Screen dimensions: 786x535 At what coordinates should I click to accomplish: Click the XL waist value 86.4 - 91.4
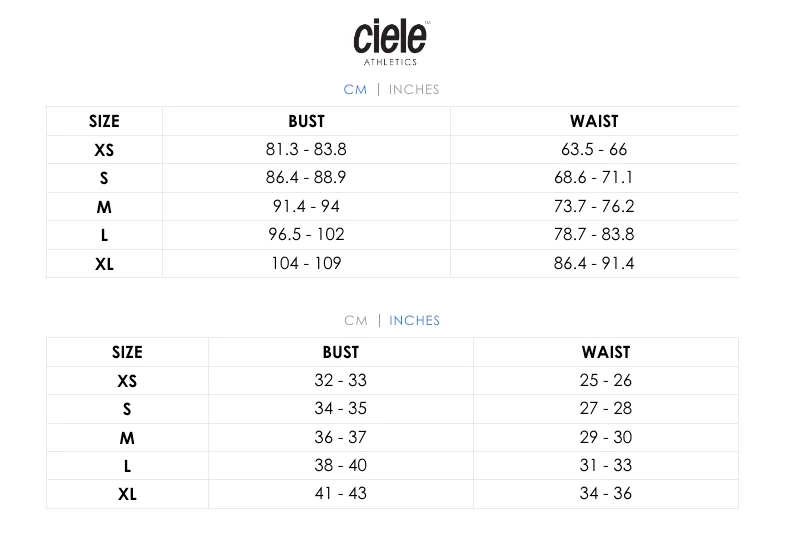pyautogui.click(x=594, y=263)
